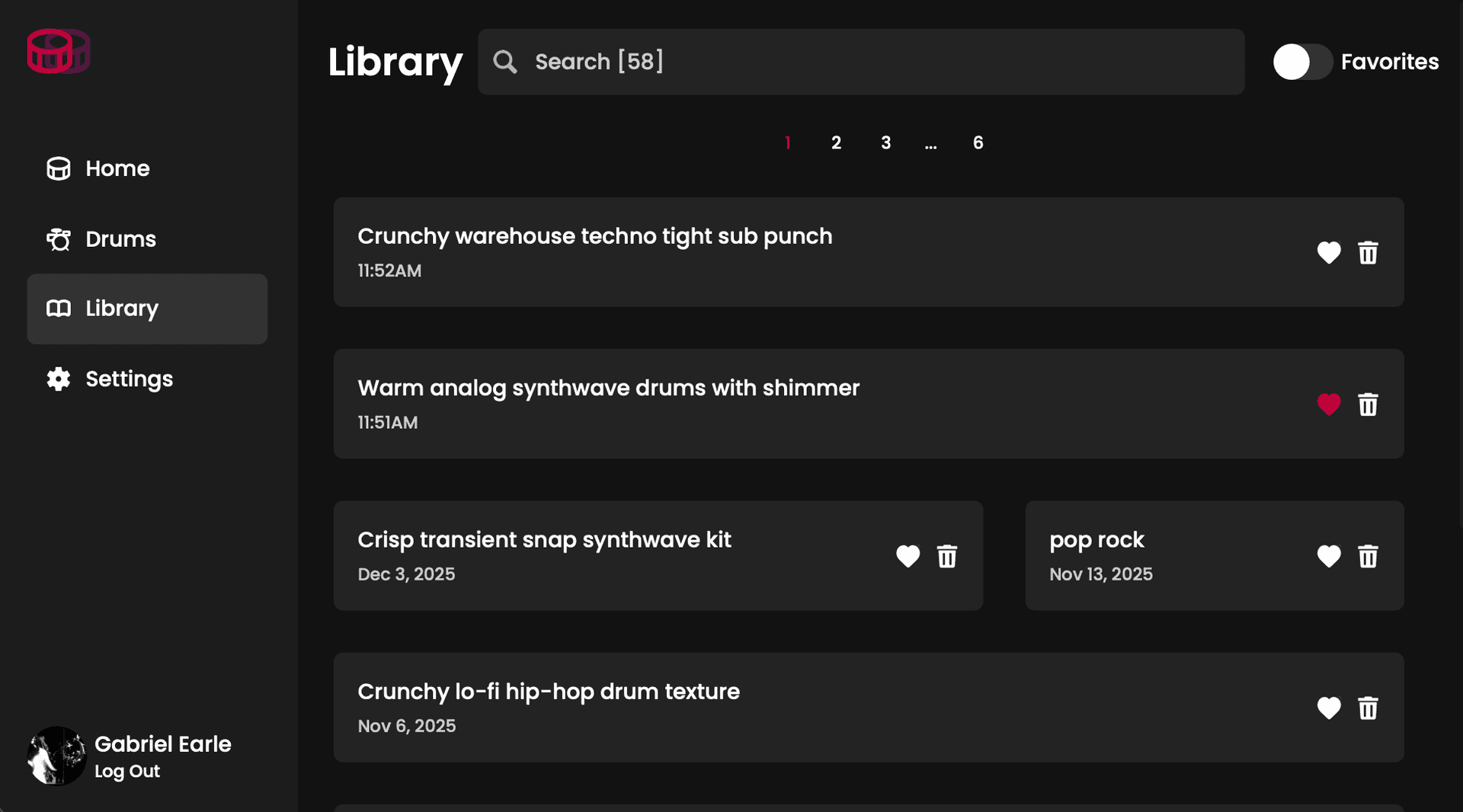Image resolution: width=1463 pixels, height=812 pixels.
Task: Select the Drums icon in the sidebar
Action: [x=58, y=238]
